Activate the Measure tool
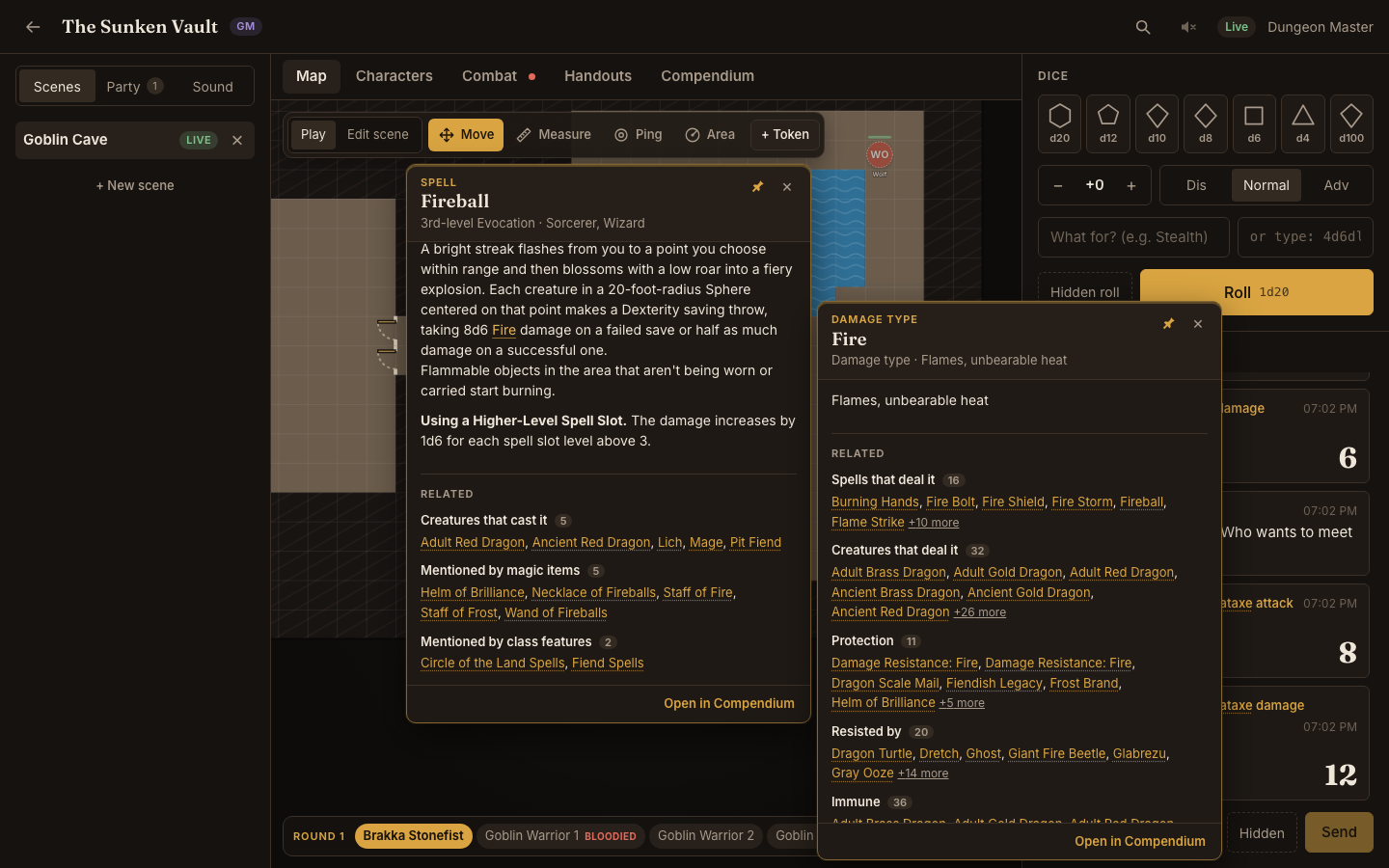Screen dimensions: 1389x868 [554, 135]
